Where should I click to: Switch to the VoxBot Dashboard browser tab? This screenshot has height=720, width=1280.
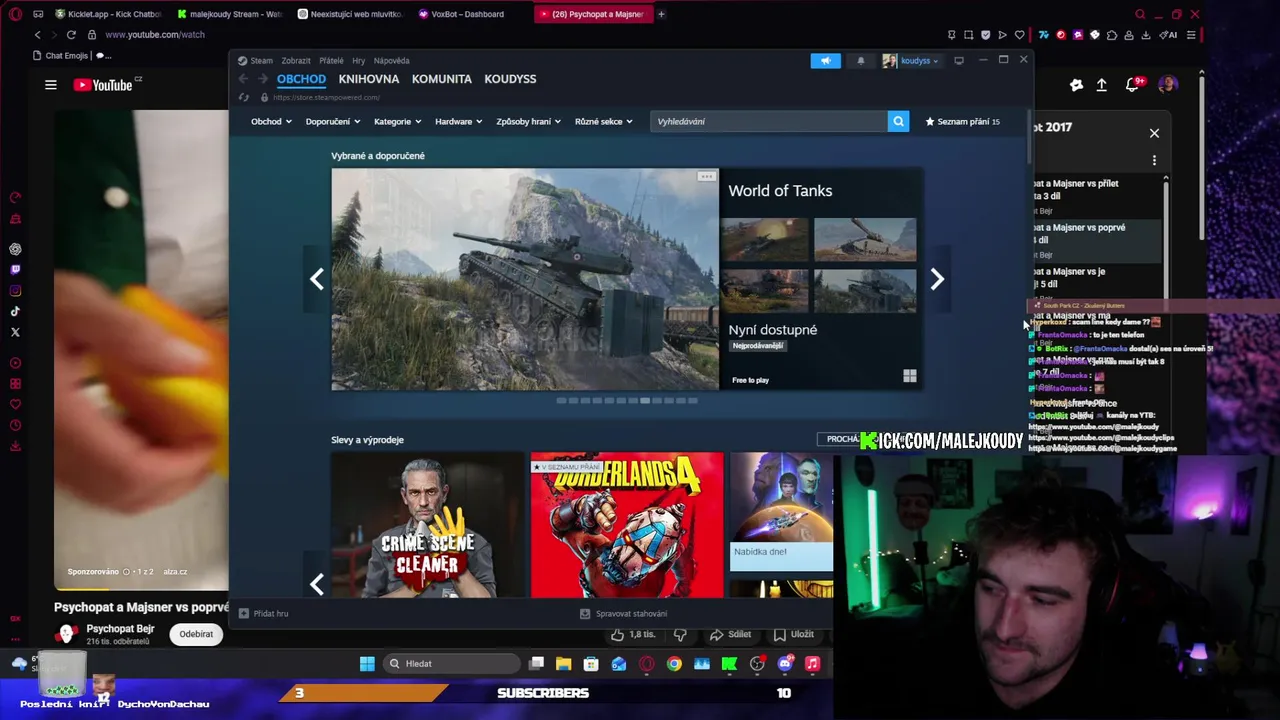click(x=467, y=14)
